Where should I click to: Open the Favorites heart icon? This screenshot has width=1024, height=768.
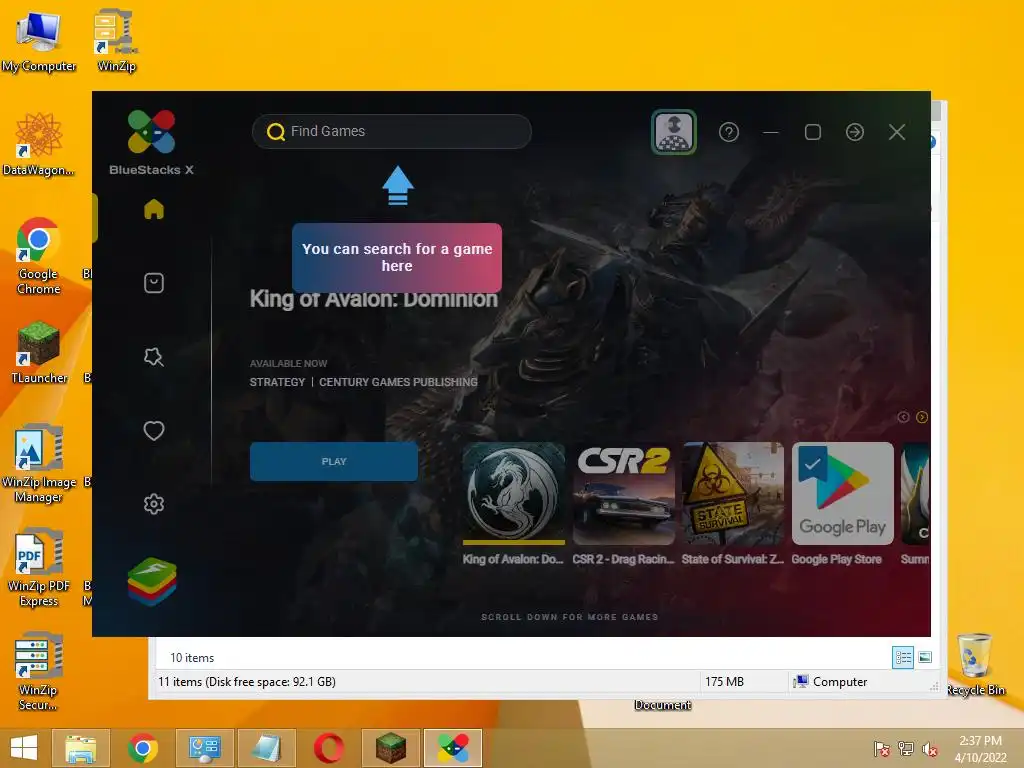(x=153, y=430)
